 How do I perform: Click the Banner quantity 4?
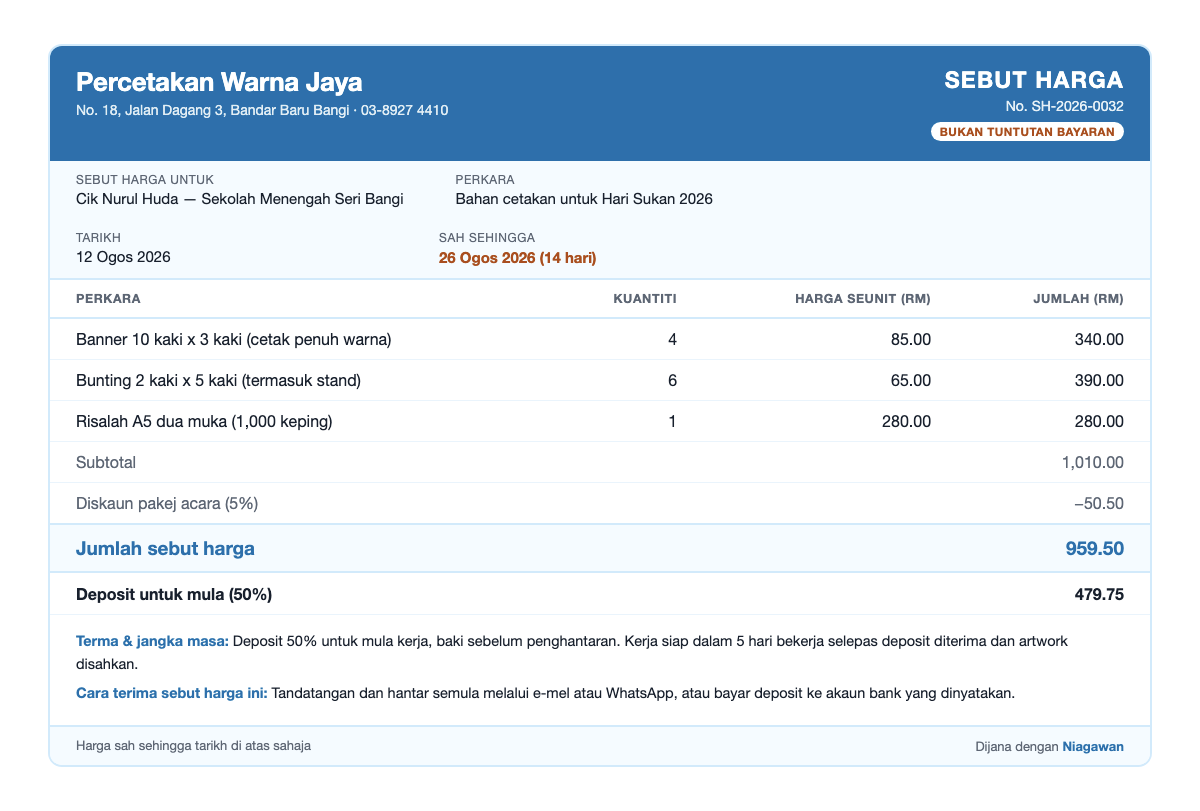[x=672, y=340]
